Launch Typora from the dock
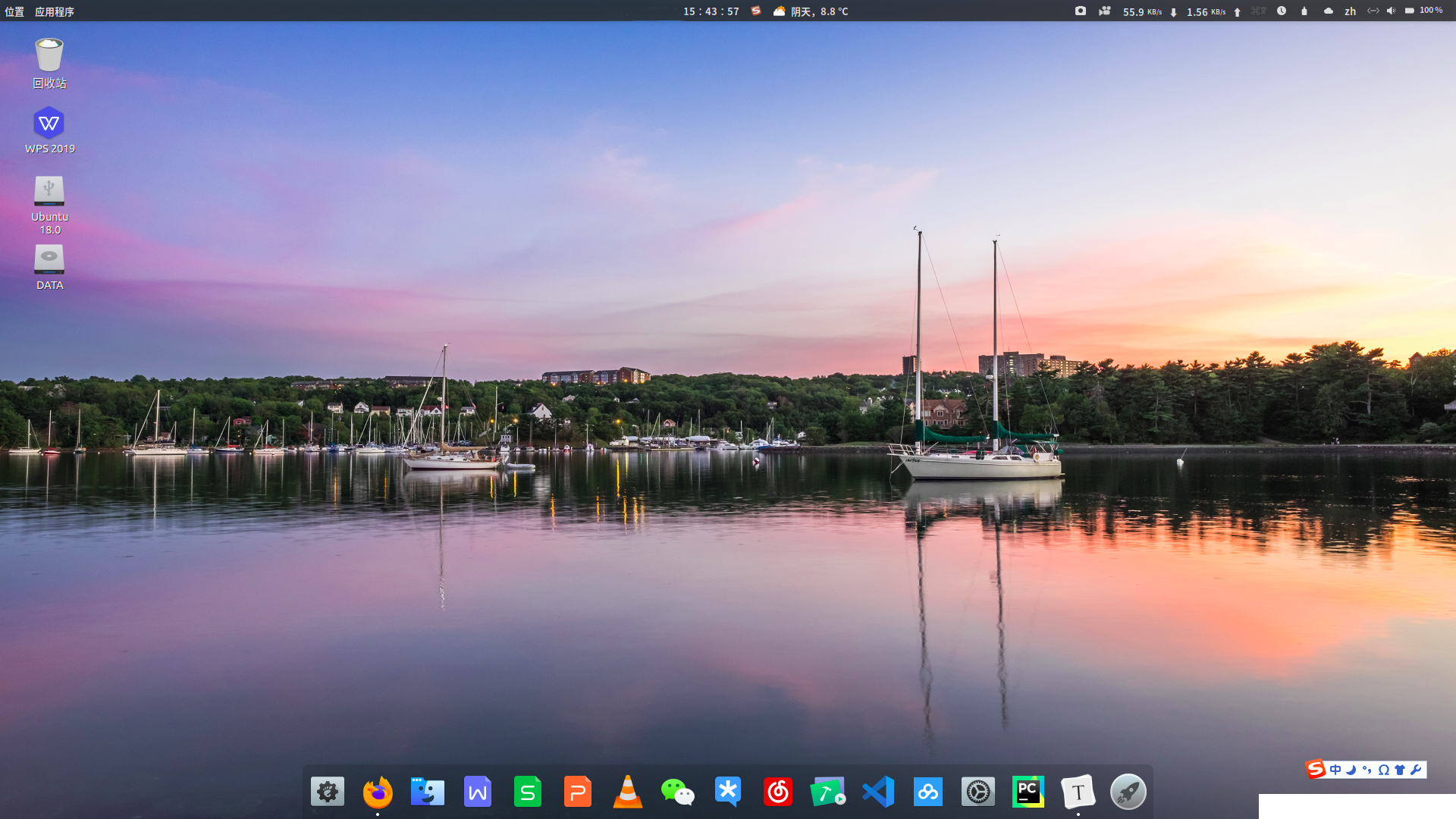The image size is (1456, 819). tap(1078, 792)
